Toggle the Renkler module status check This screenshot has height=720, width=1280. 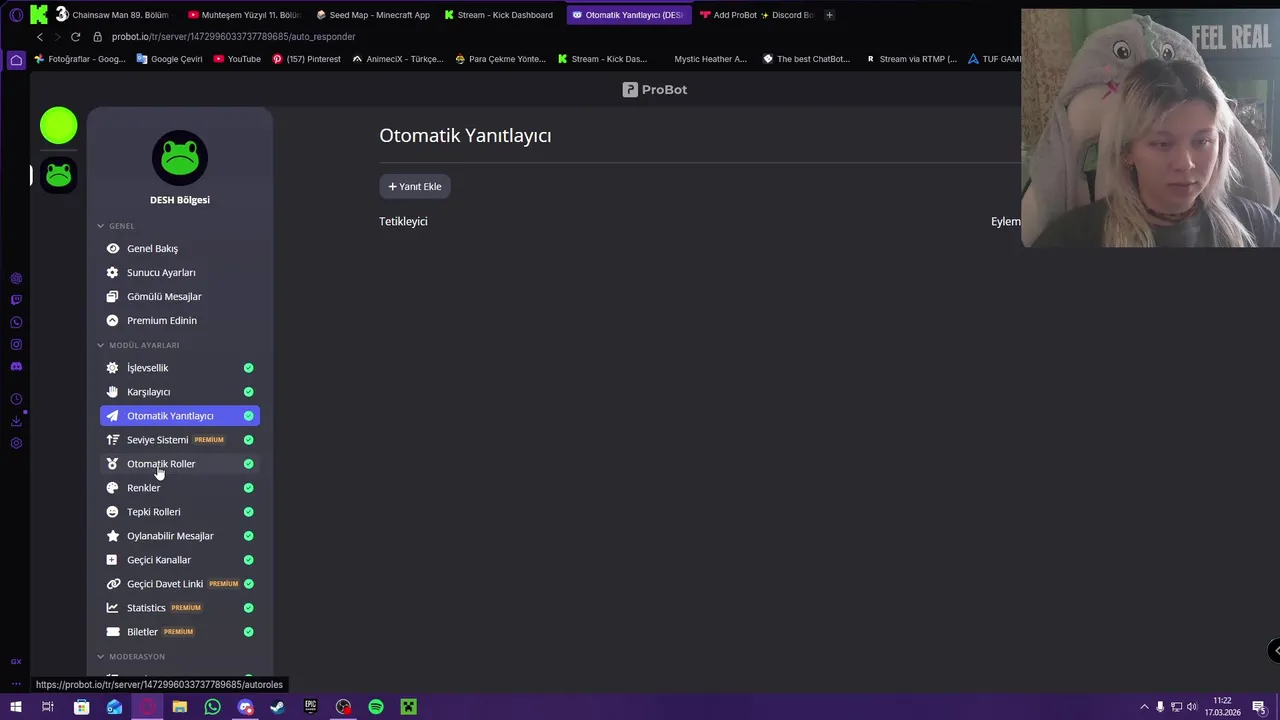[248, 488]
